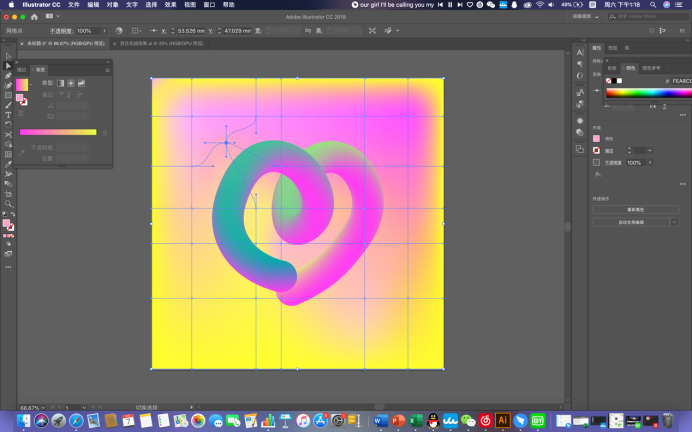Screen dimensions: 692x433
Task: Select the Paintbrush tool
Action: pyautogui.click(x=8, y=105)
